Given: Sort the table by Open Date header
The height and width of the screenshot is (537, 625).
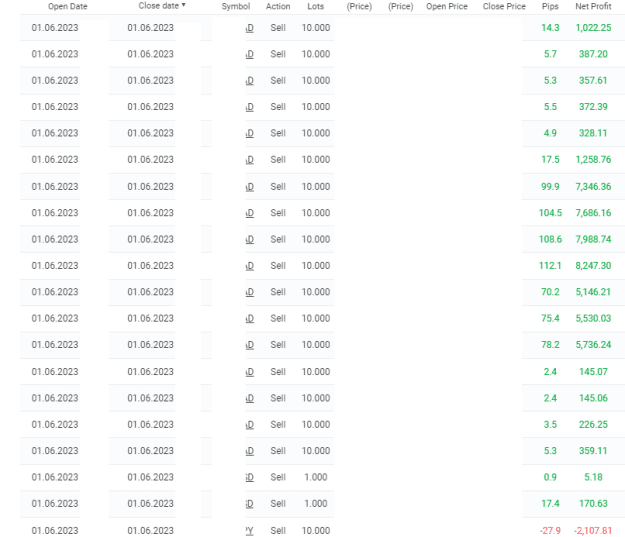Looking at the screenshot, I should [67, 6].
